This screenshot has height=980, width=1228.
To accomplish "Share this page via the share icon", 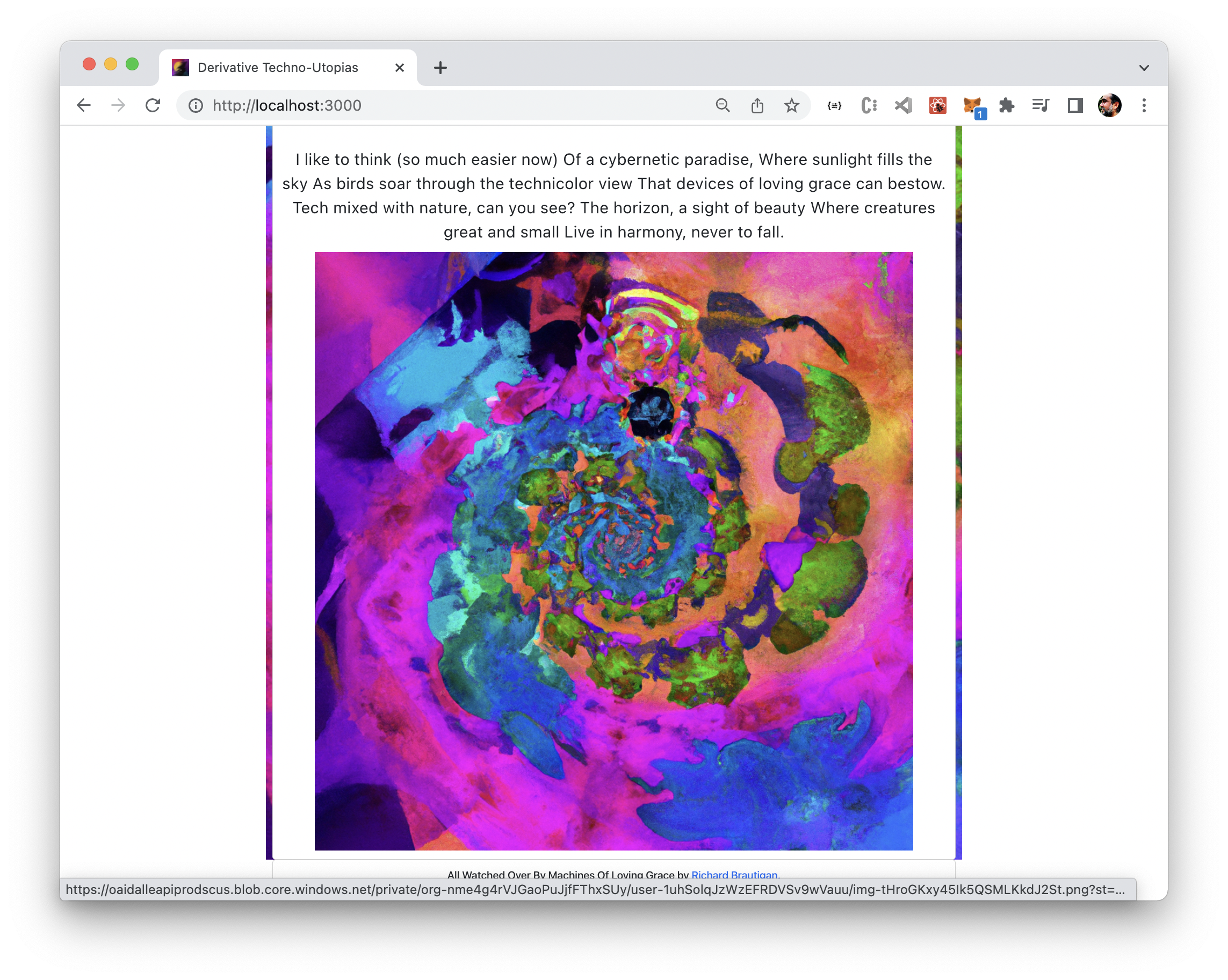I will pyautogui.click(x=757, y=105).
